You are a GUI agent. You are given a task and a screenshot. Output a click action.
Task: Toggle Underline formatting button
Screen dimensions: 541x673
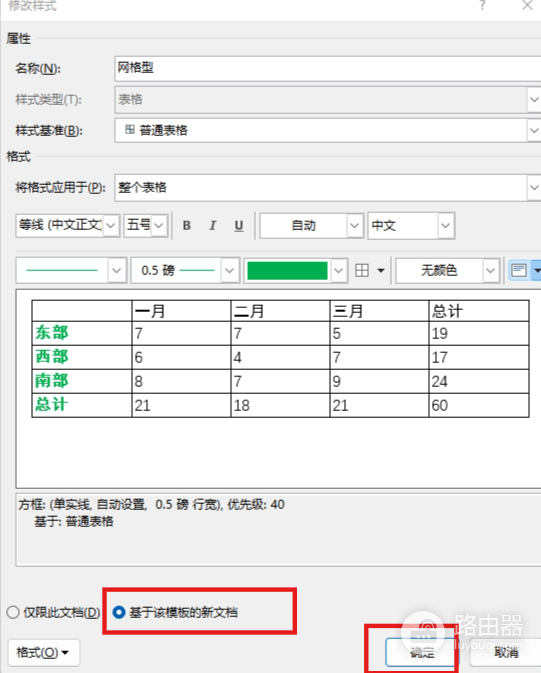[x=239, y=226]
